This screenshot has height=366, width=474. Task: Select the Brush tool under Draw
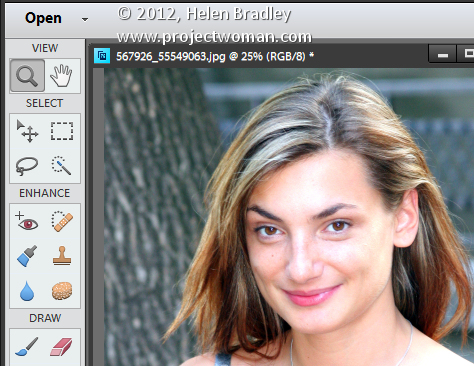27,347
